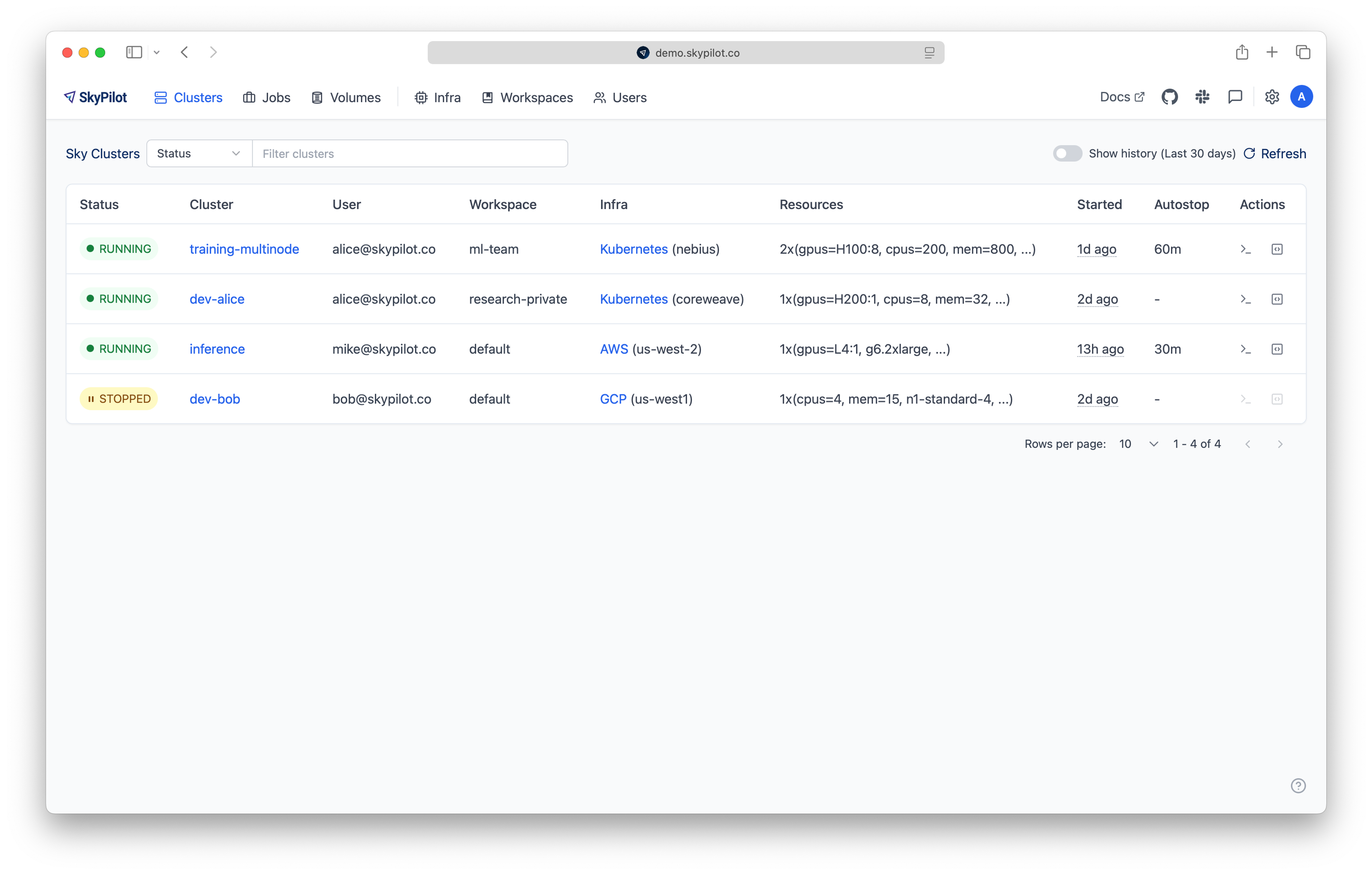This screenshot has height=874, width=1372.
Task: Open the Users tab
Action: (x=620, y=98)
